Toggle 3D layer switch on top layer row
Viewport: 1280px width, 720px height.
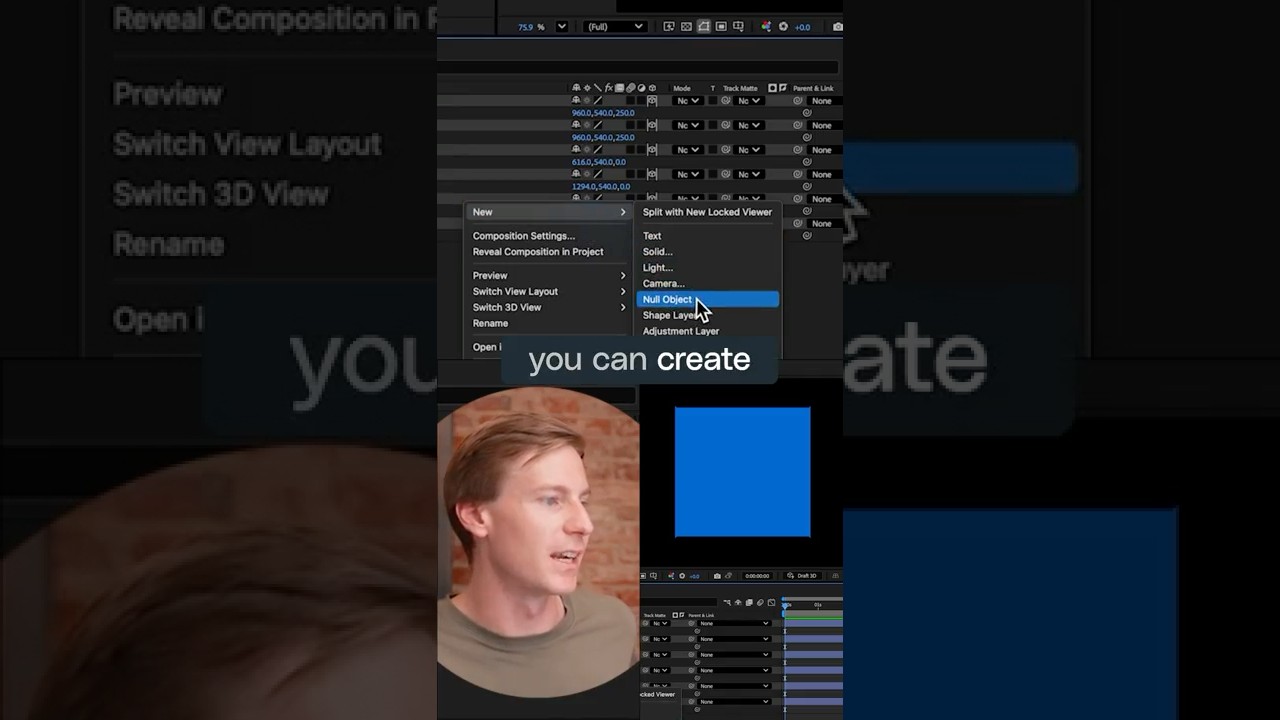(652, 100)
